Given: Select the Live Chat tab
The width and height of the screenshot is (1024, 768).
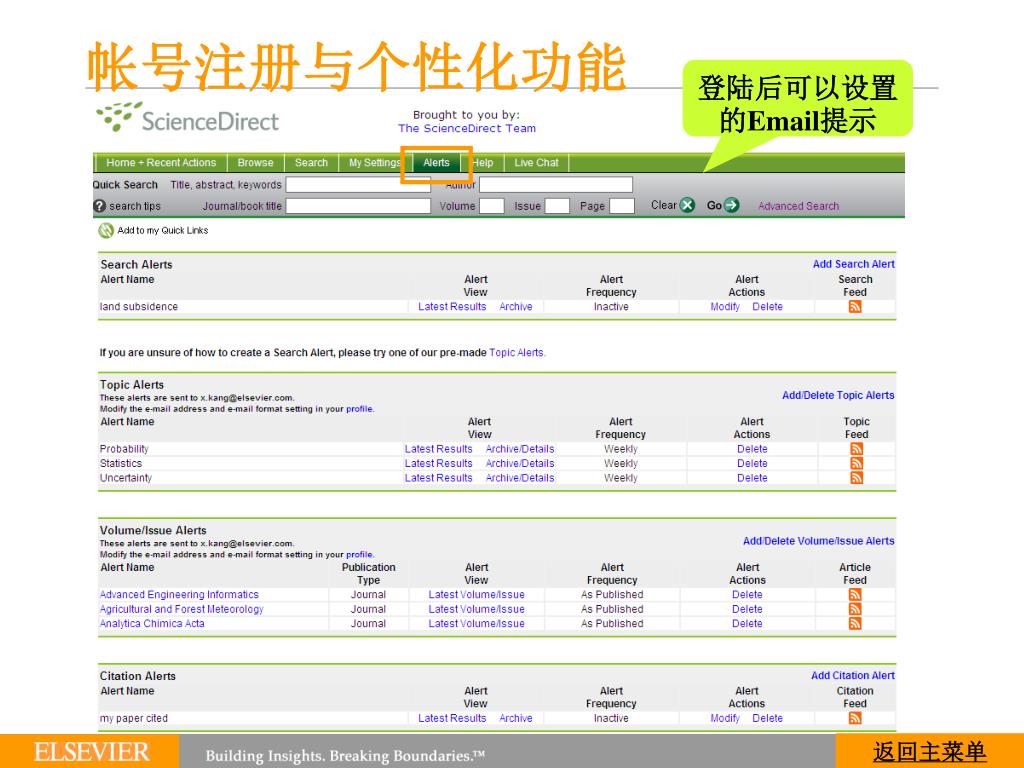Looking at the screenshot, I should click(x=536, y=163).
